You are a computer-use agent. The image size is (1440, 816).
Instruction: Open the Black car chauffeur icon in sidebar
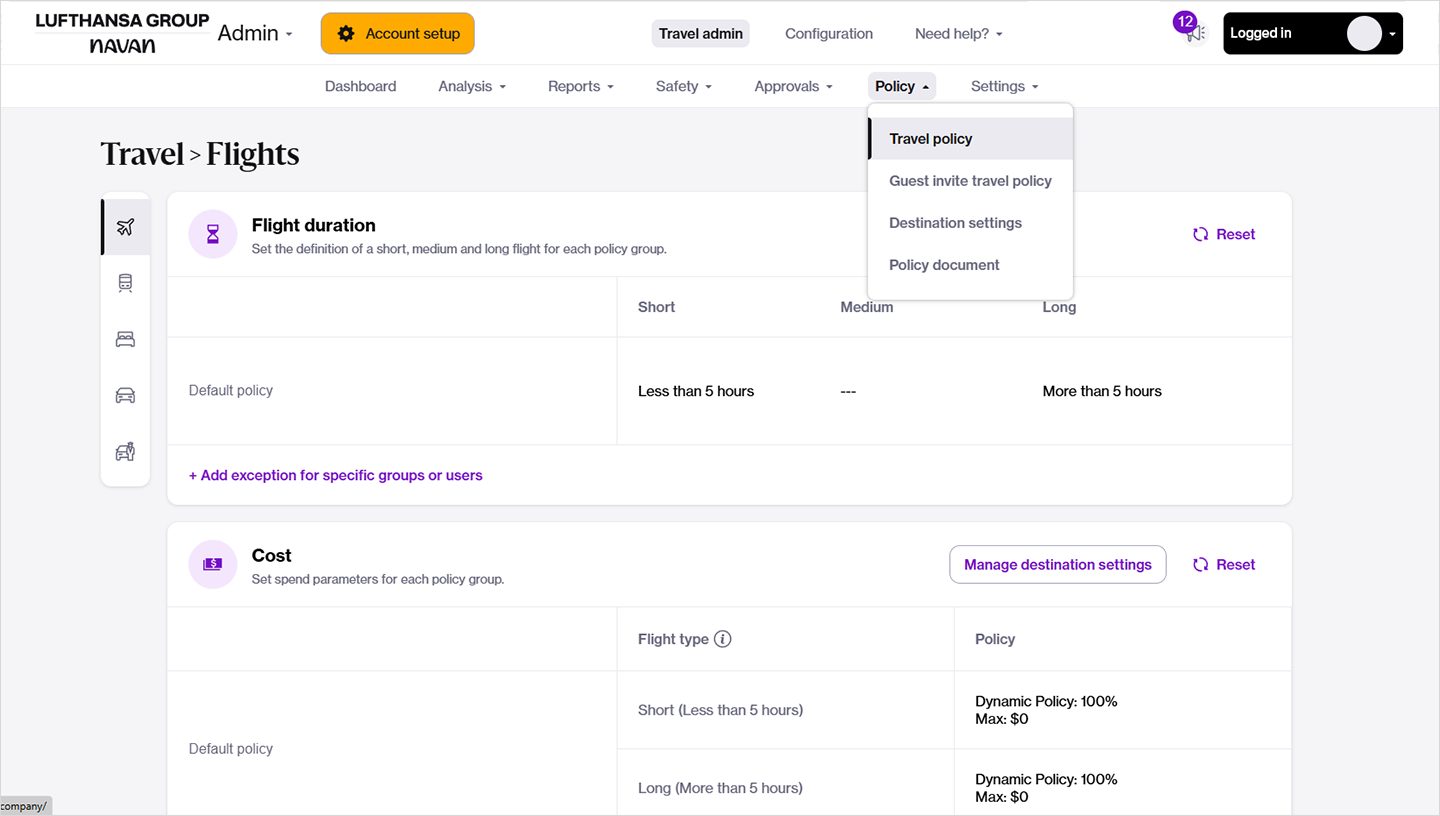pos(125,452)
